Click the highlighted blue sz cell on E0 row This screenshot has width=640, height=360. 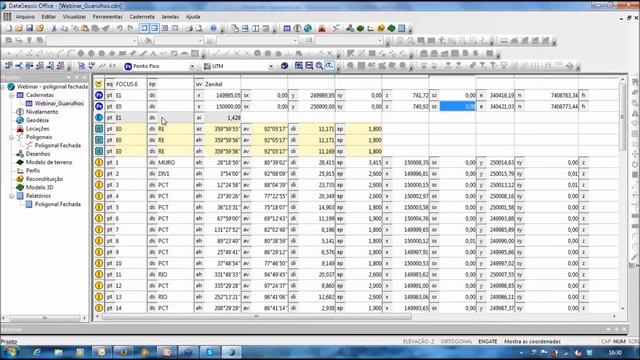458,107
